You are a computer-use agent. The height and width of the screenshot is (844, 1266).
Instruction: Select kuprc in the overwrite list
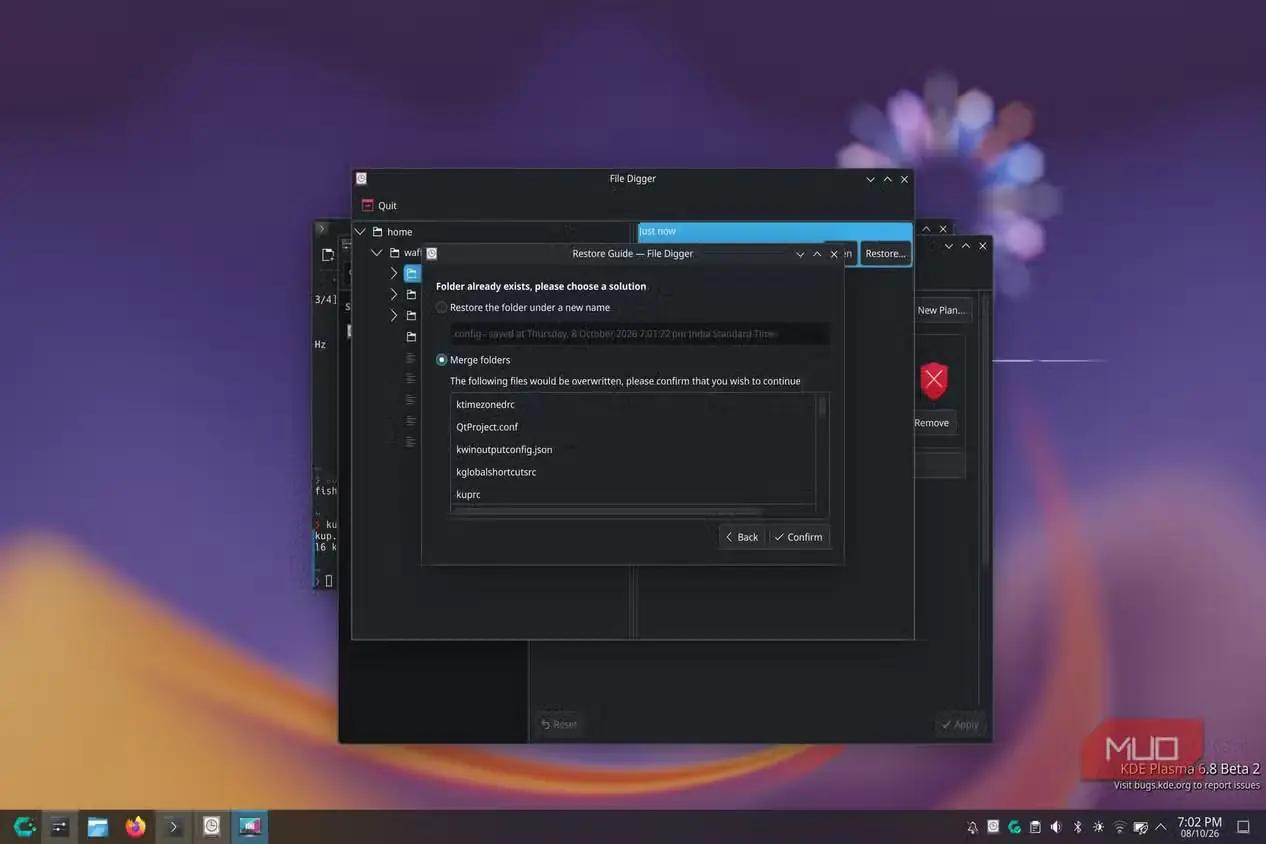coord(633,495)
